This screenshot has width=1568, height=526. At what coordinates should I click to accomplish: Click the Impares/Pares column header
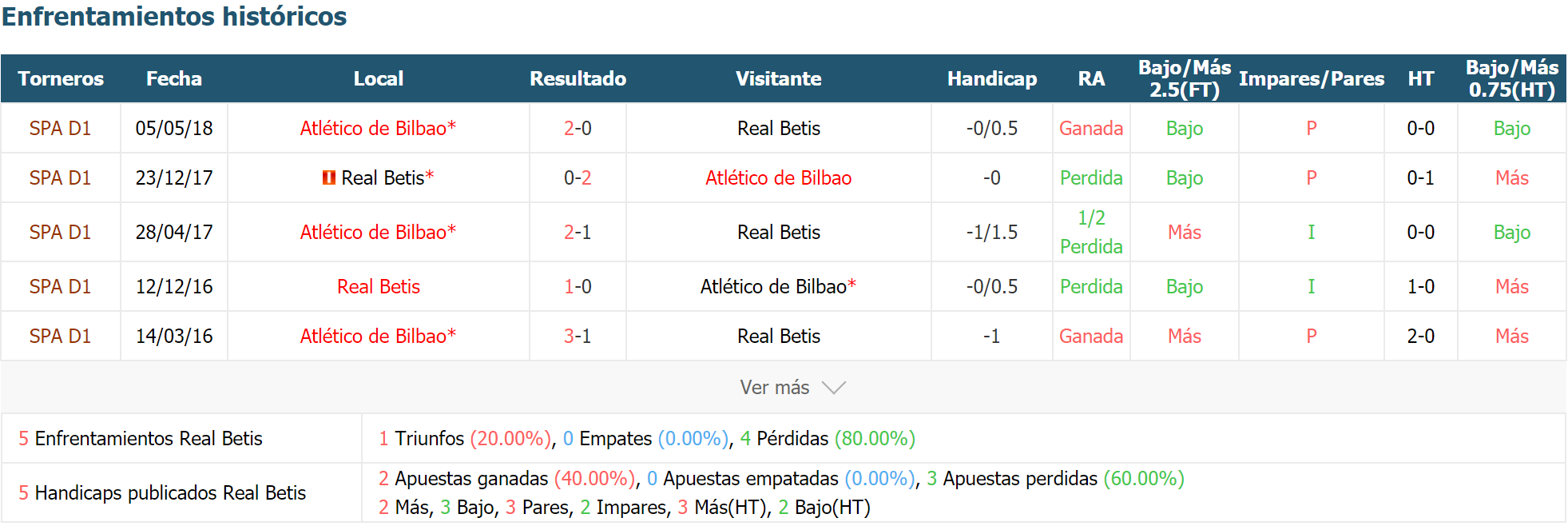coord(1312,78)
